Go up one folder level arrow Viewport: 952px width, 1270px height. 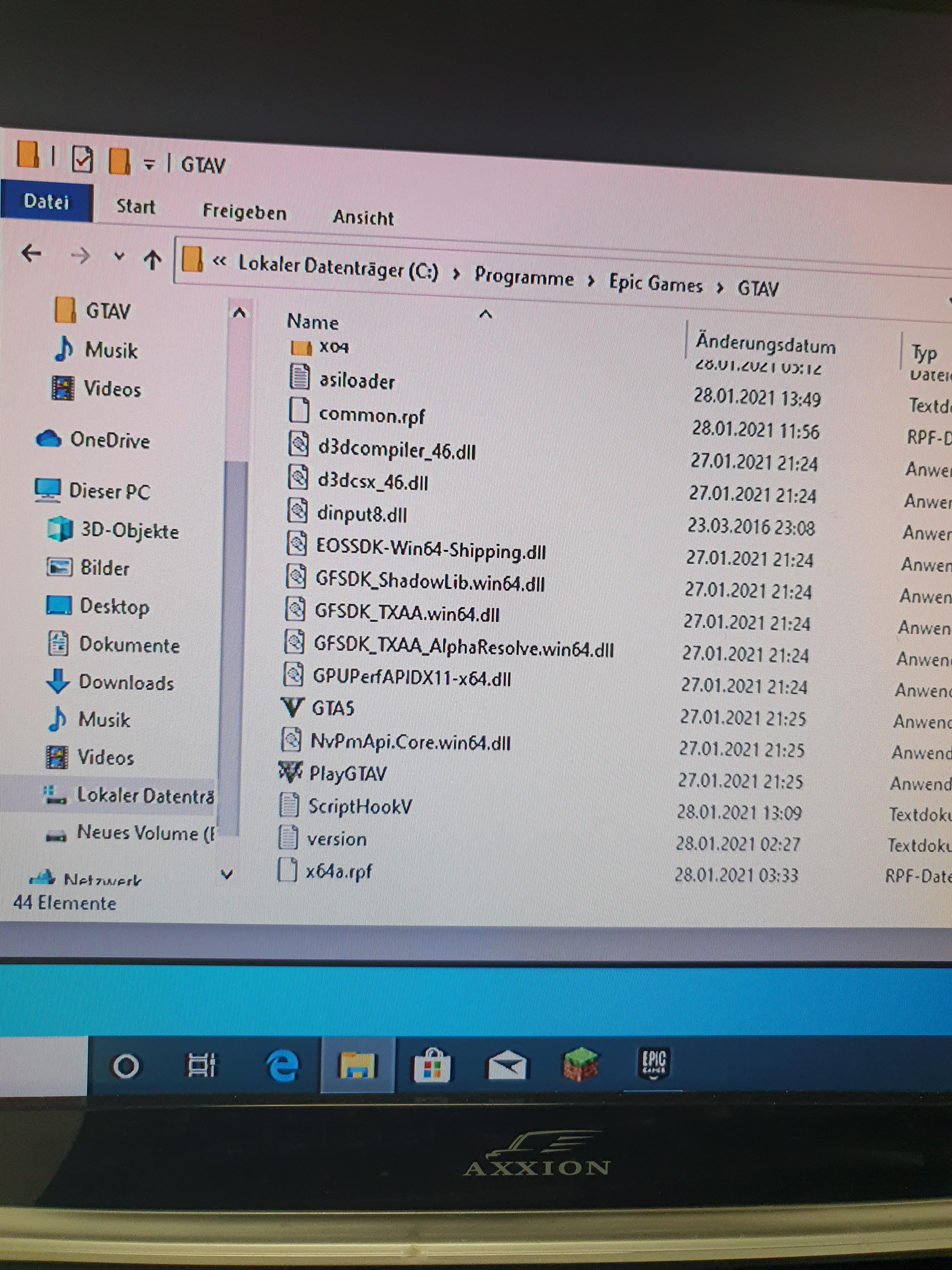153,260
